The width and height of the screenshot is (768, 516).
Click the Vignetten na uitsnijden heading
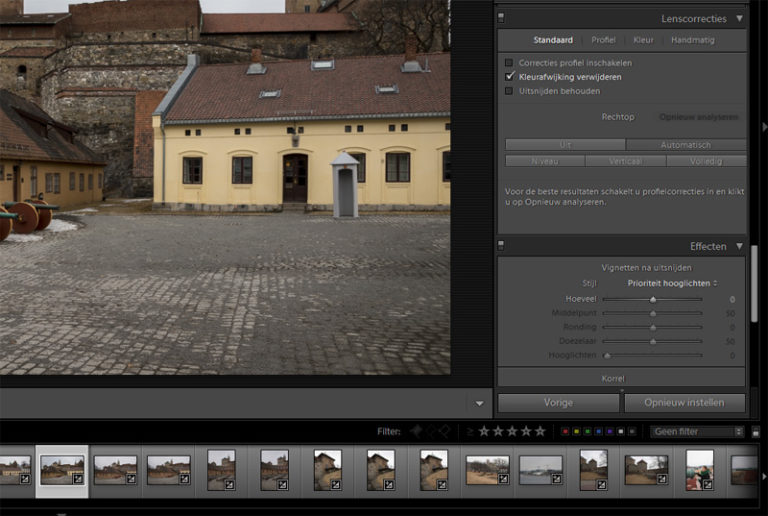pyautogui.click(x=647, y=268)
